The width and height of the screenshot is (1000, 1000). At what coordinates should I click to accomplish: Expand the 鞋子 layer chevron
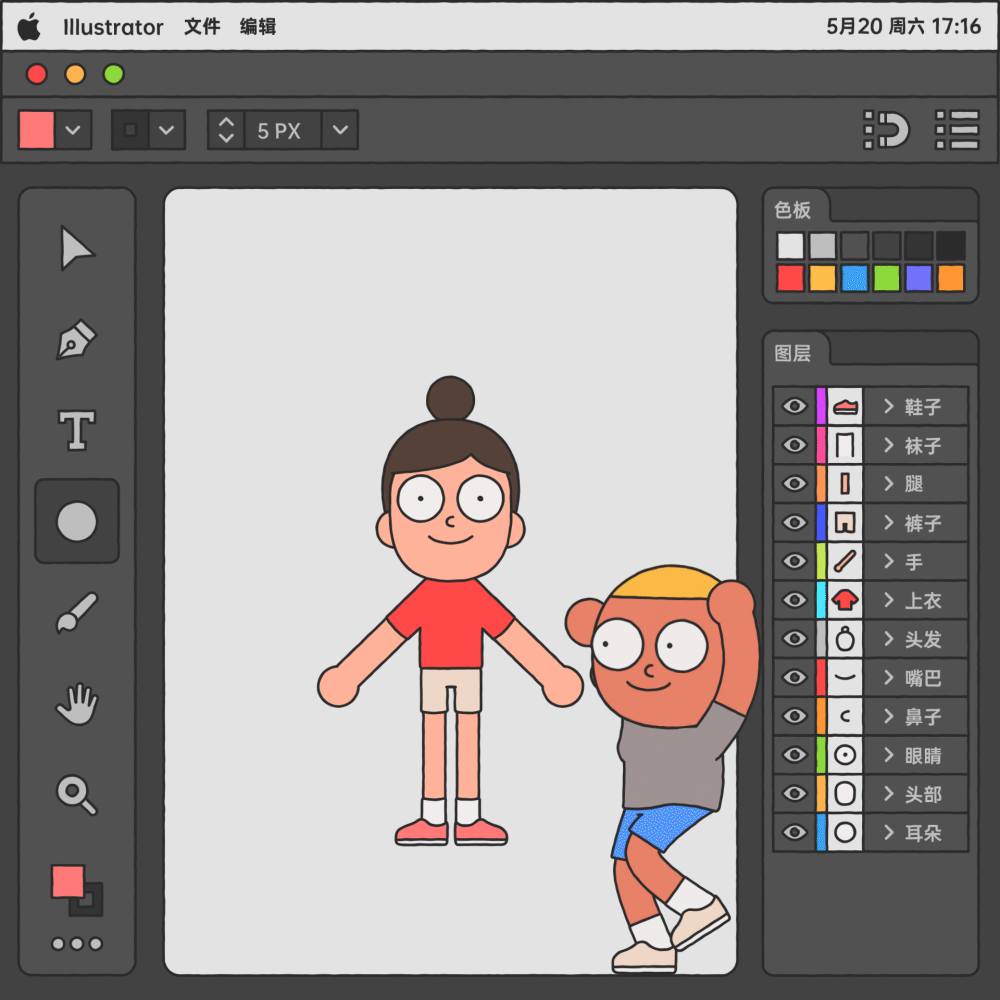click(889, 406)
